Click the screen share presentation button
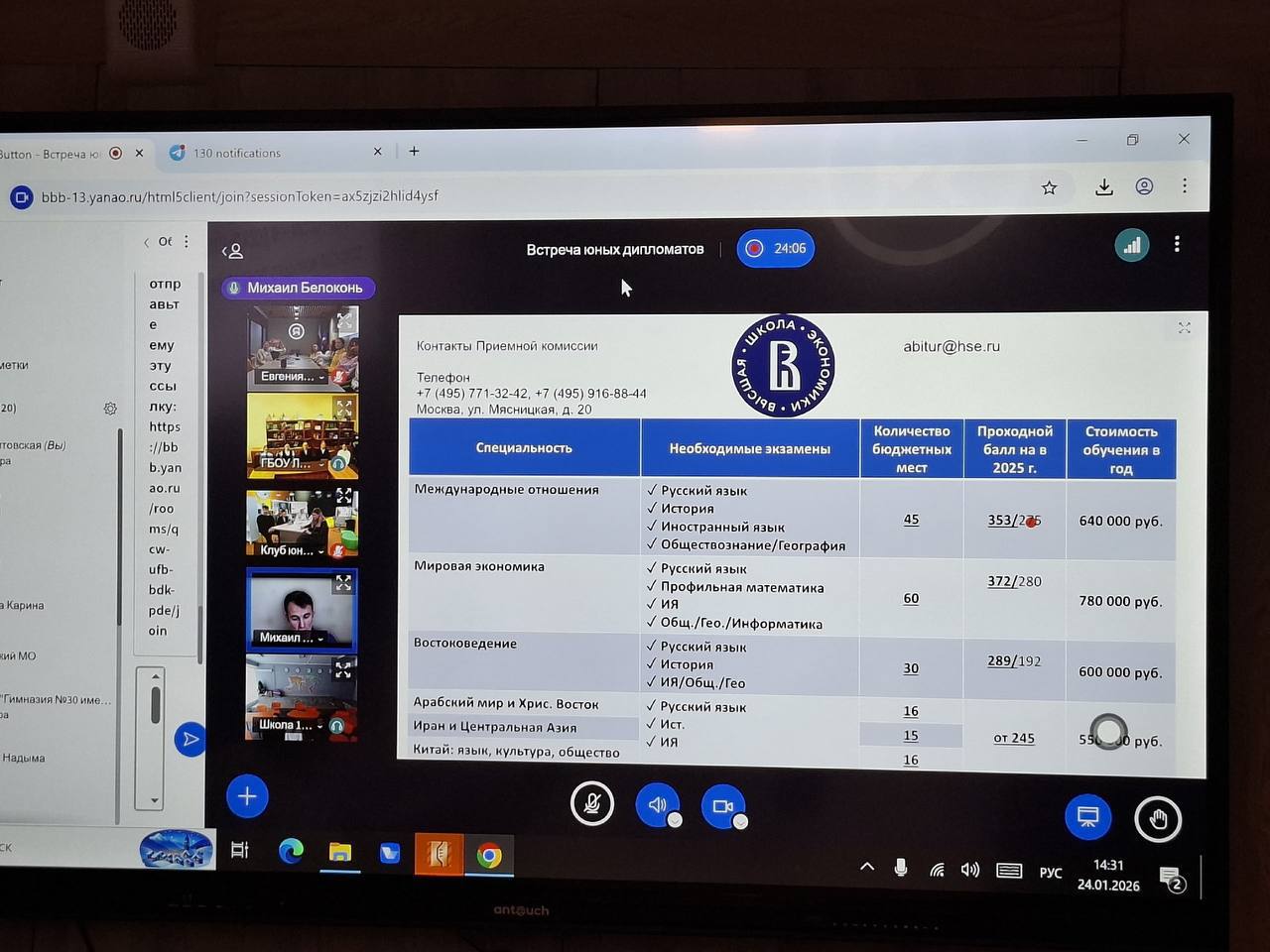 click(1087, 817)
